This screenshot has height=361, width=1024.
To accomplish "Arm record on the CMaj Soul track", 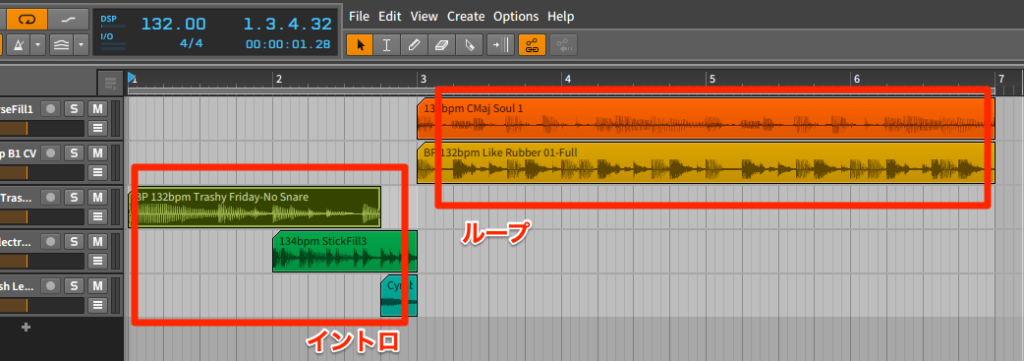I will (x=51, y=108).
